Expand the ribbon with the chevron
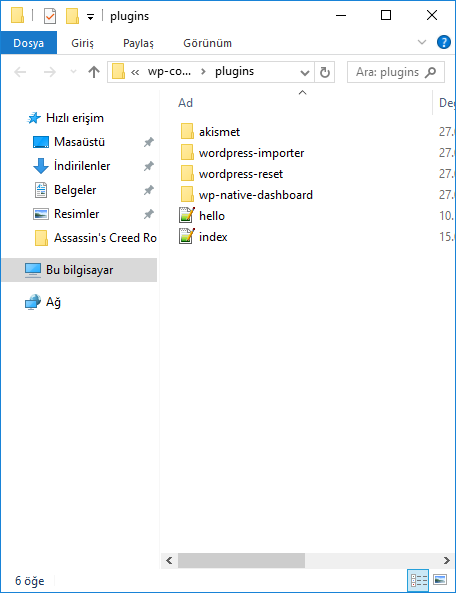This screenshot has width=456, height=593. (422, 42)
